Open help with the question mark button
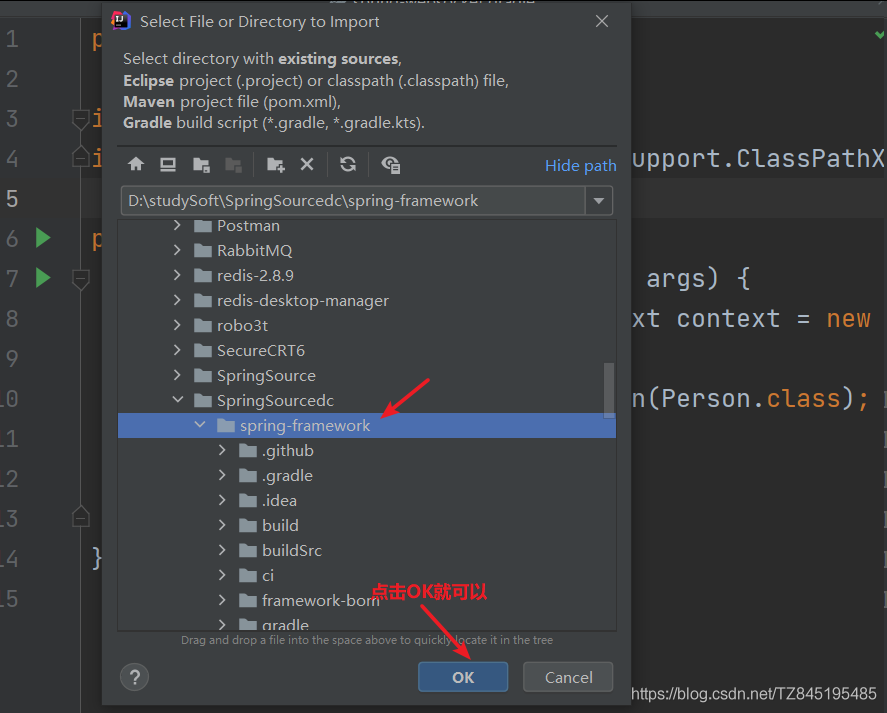The height and width of the screenshot is (713, 887). point(135,677)
